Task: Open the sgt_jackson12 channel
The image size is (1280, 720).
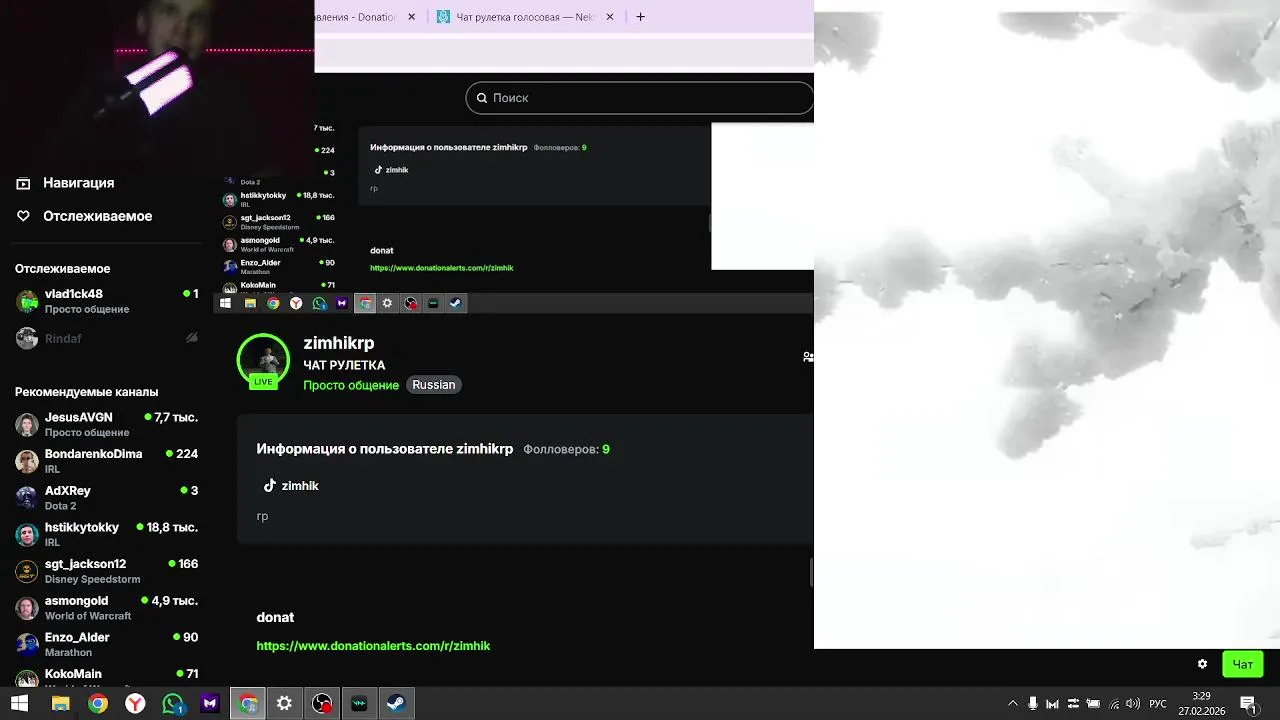Action: pos(107,571)
